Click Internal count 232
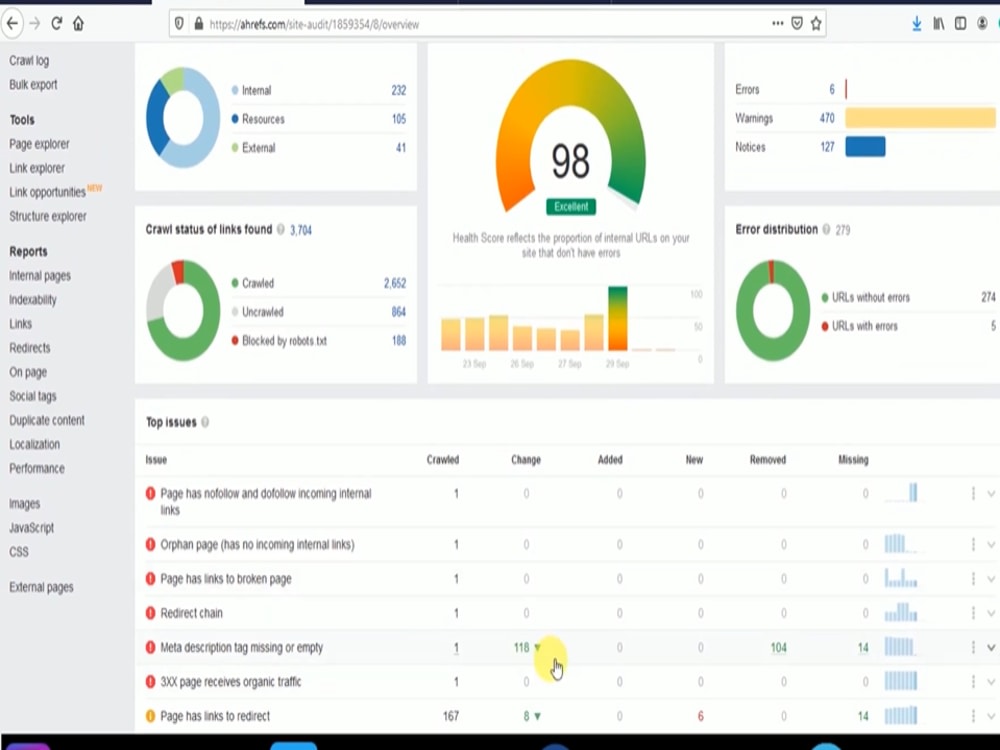Viewport: 1000px width, 750px height. [399, 91]
